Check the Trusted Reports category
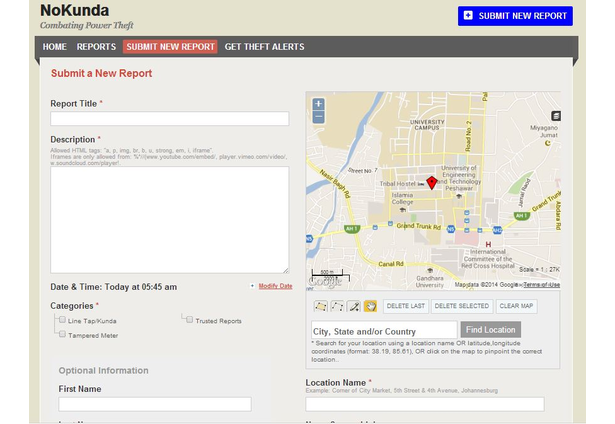The image size is (615, 424). click(x=190, y=320)
